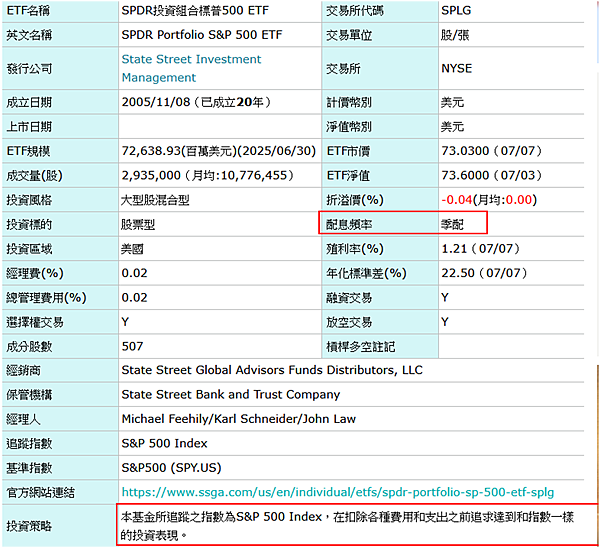
Task: Click the tracked index S&P 500 Index
Action: pyautogui.click(x=164, y=443)
